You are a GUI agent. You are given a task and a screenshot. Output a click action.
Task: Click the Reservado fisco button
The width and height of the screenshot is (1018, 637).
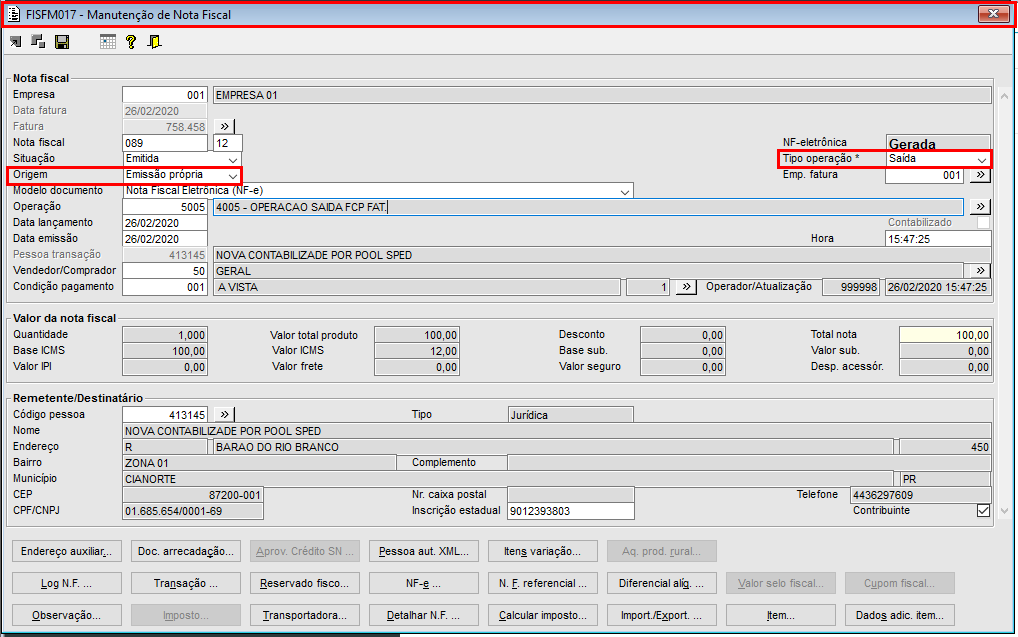click(304, 583)
